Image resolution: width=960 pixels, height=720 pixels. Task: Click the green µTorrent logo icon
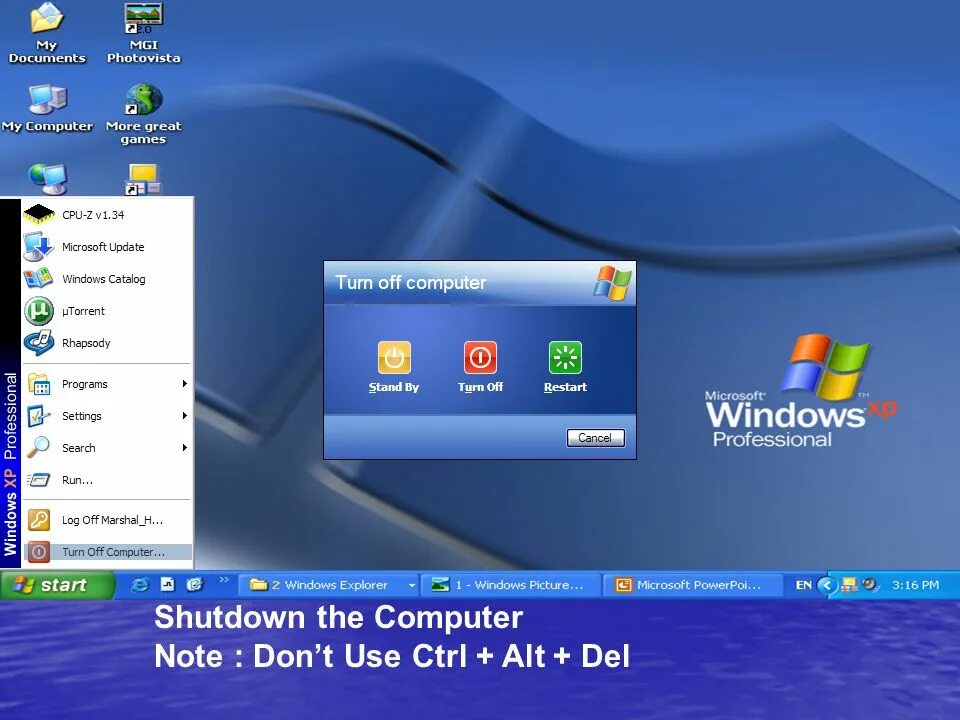39,311
